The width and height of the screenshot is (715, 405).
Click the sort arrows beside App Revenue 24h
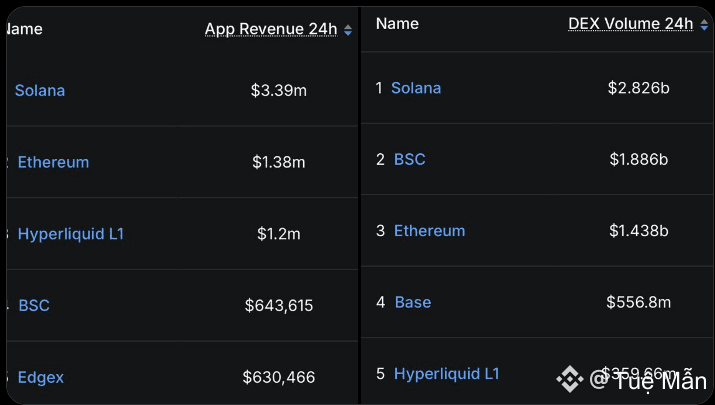coord(348,30)
